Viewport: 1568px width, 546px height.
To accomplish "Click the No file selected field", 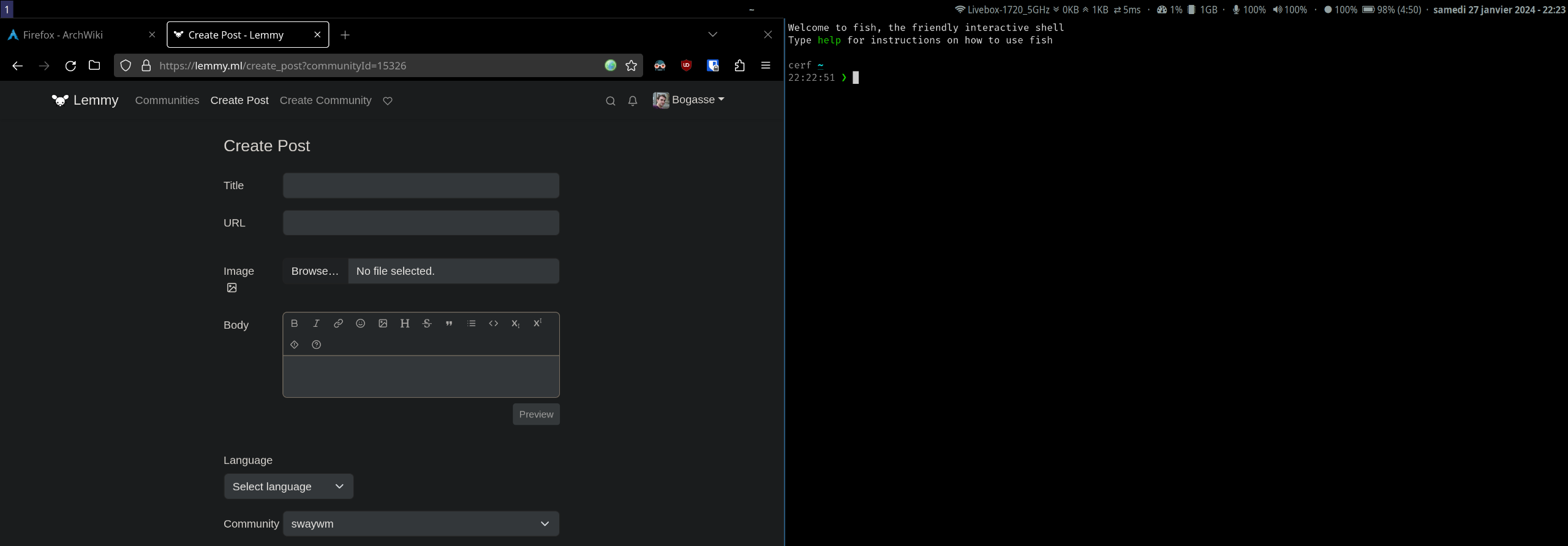I will 454,271.
